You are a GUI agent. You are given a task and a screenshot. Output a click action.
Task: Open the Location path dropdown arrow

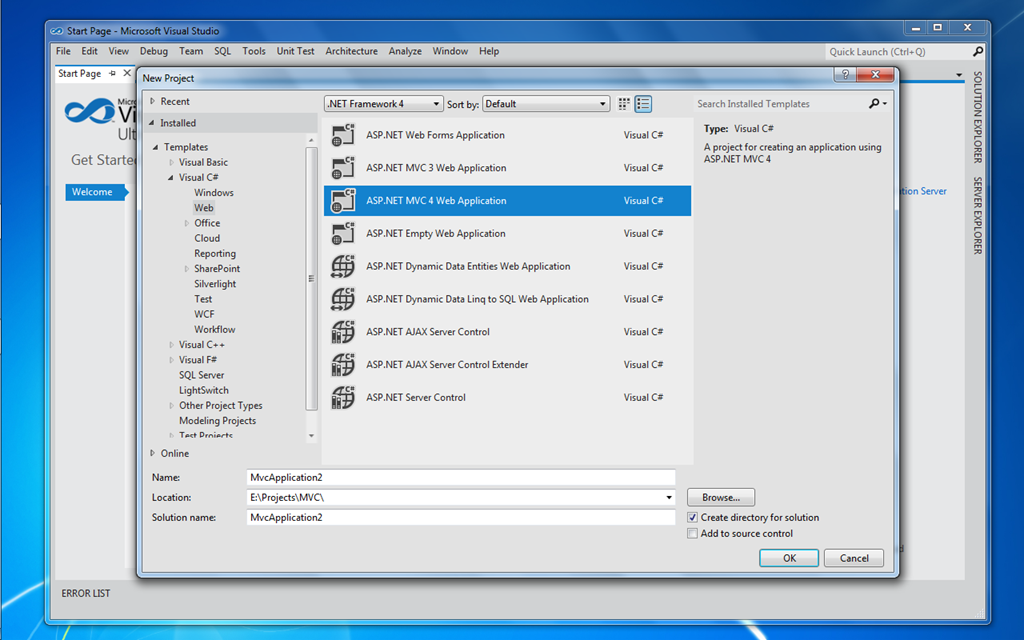[x=669, y=498]
